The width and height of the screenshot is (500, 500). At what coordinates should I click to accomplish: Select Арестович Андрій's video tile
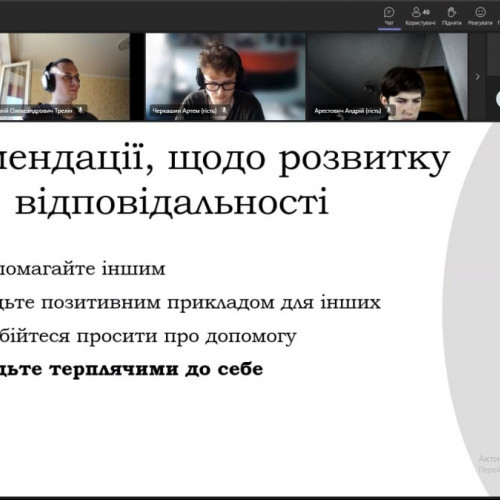click(x=387, y=76)
